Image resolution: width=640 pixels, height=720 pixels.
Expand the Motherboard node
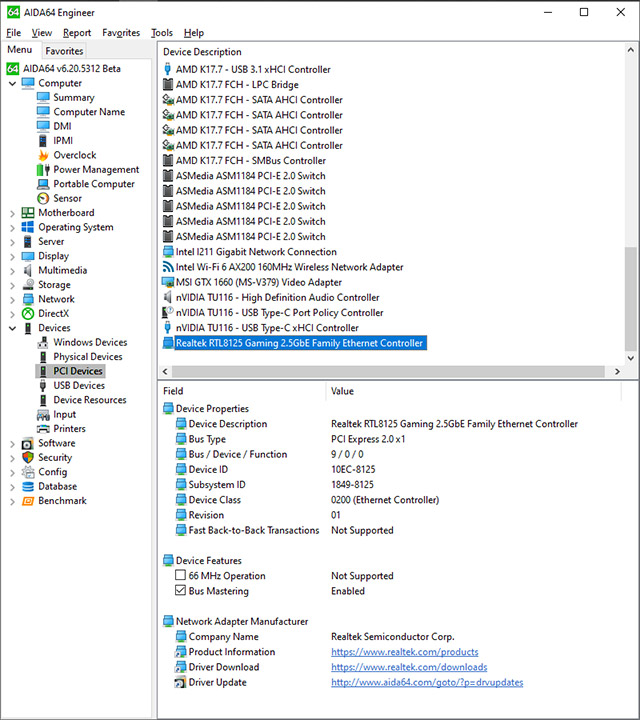(x=12, y=213)
